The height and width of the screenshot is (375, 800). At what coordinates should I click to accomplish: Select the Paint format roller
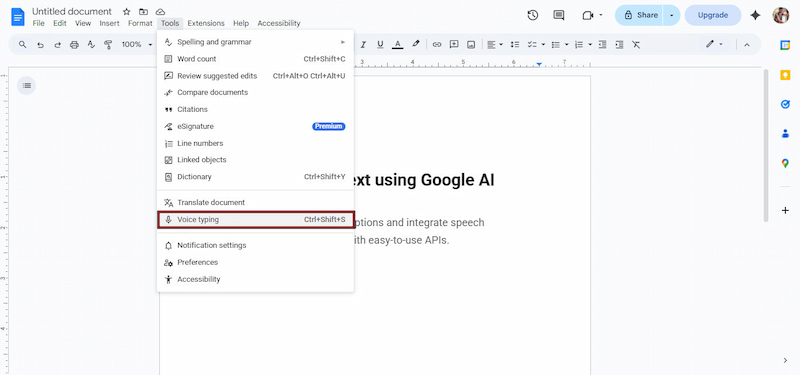108,44
